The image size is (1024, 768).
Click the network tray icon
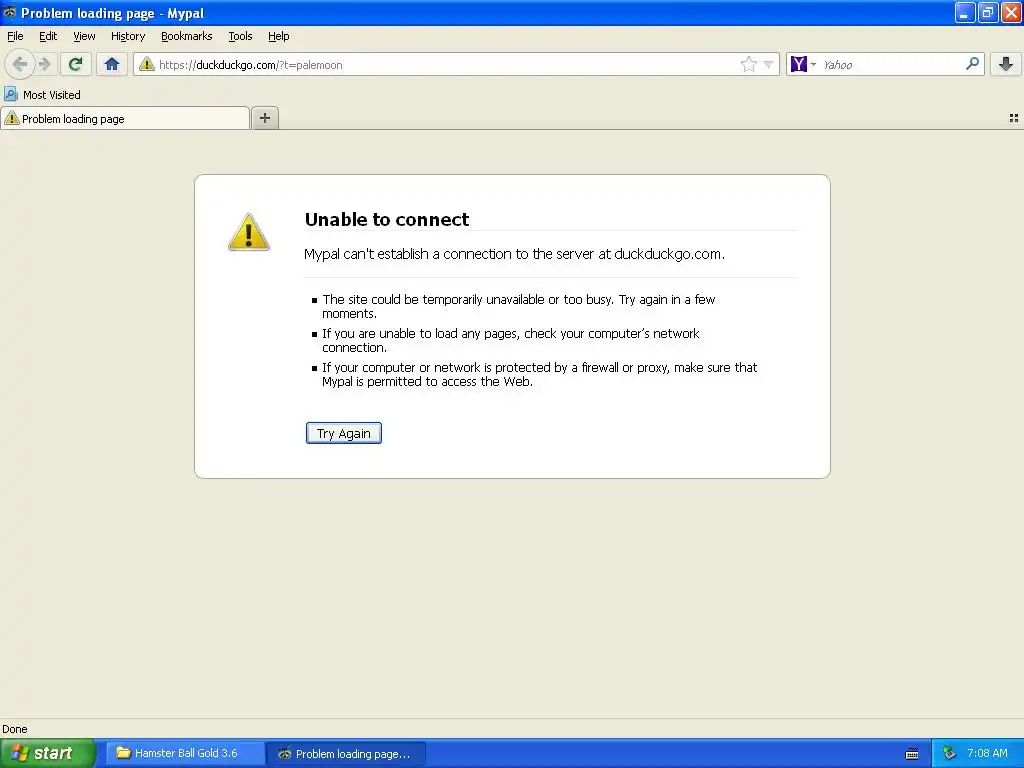coord(949,753)
